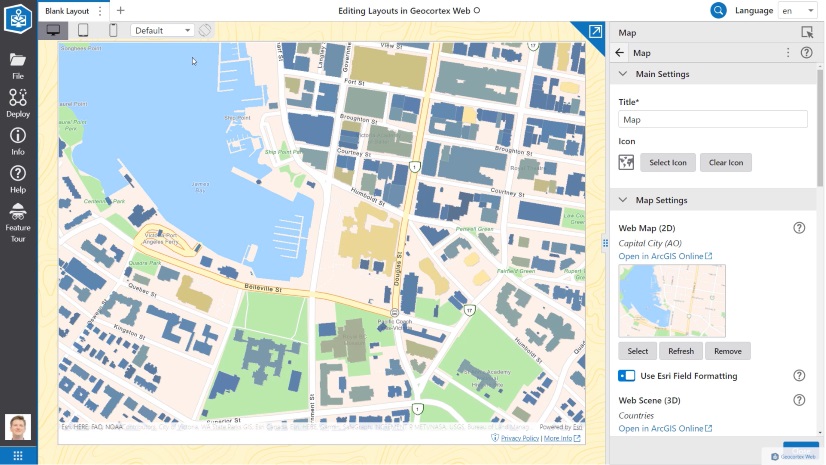Switch to tablet preview mode

83,30
